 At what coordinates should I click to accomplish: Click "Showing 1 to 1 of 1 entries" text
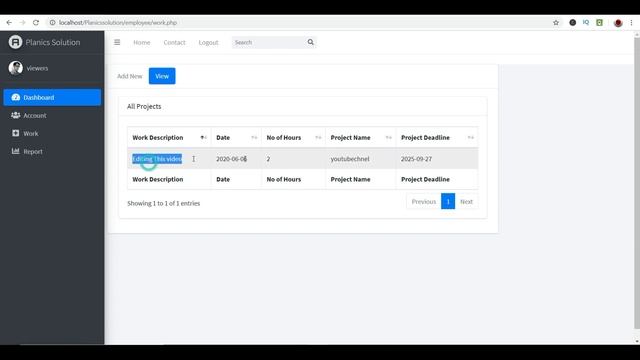[164, 203]
